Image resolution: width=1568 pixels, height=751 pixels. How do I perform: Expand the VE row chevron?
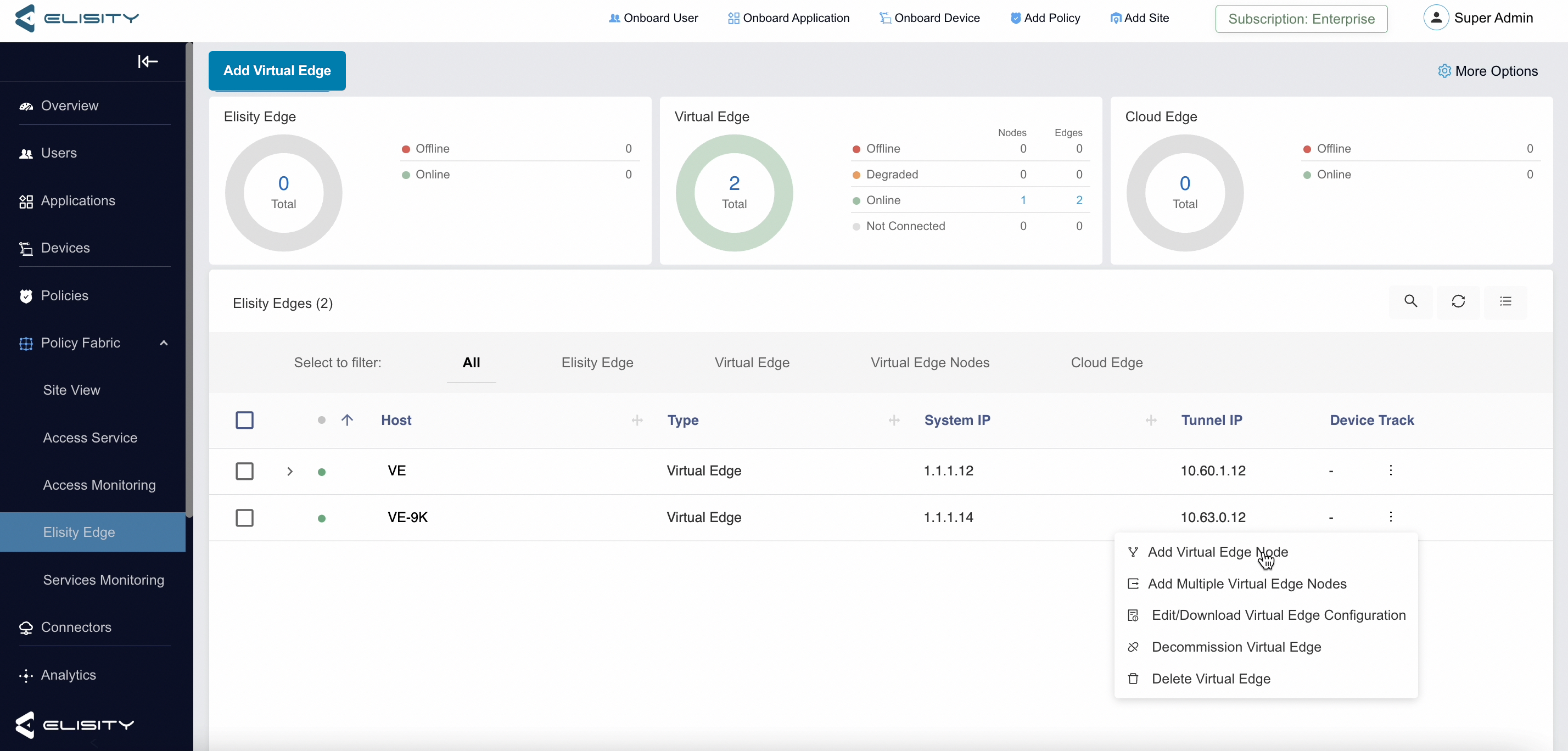click(x=290, y=471)
